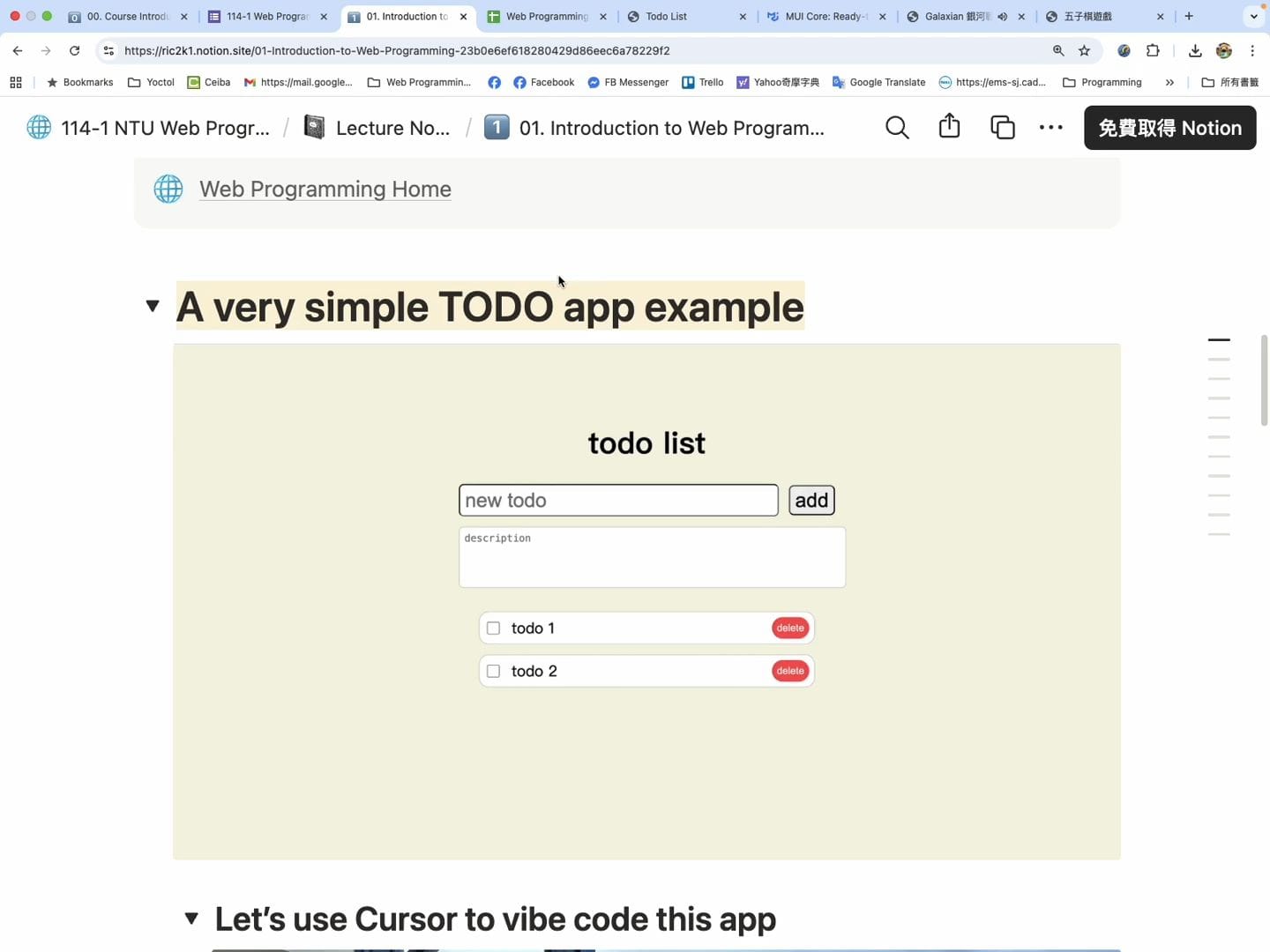Open the Web Programming Home link
Screen dimensions: 1270x952
click(x=325, y=190)
